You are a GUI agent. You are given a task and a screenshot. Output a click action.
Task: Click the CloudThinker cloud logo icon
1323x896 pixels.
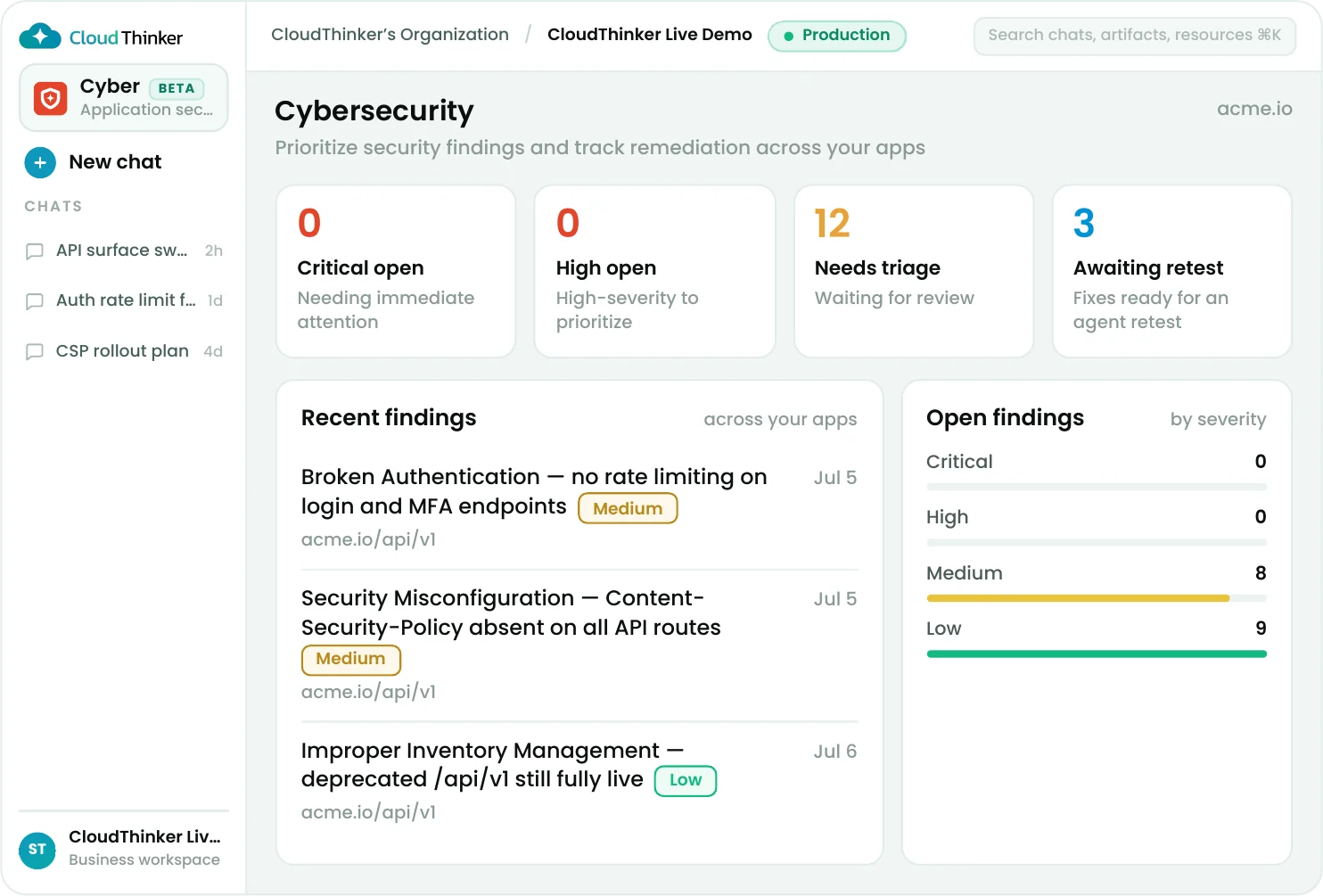pyautogui.click(x=40, y=37)
